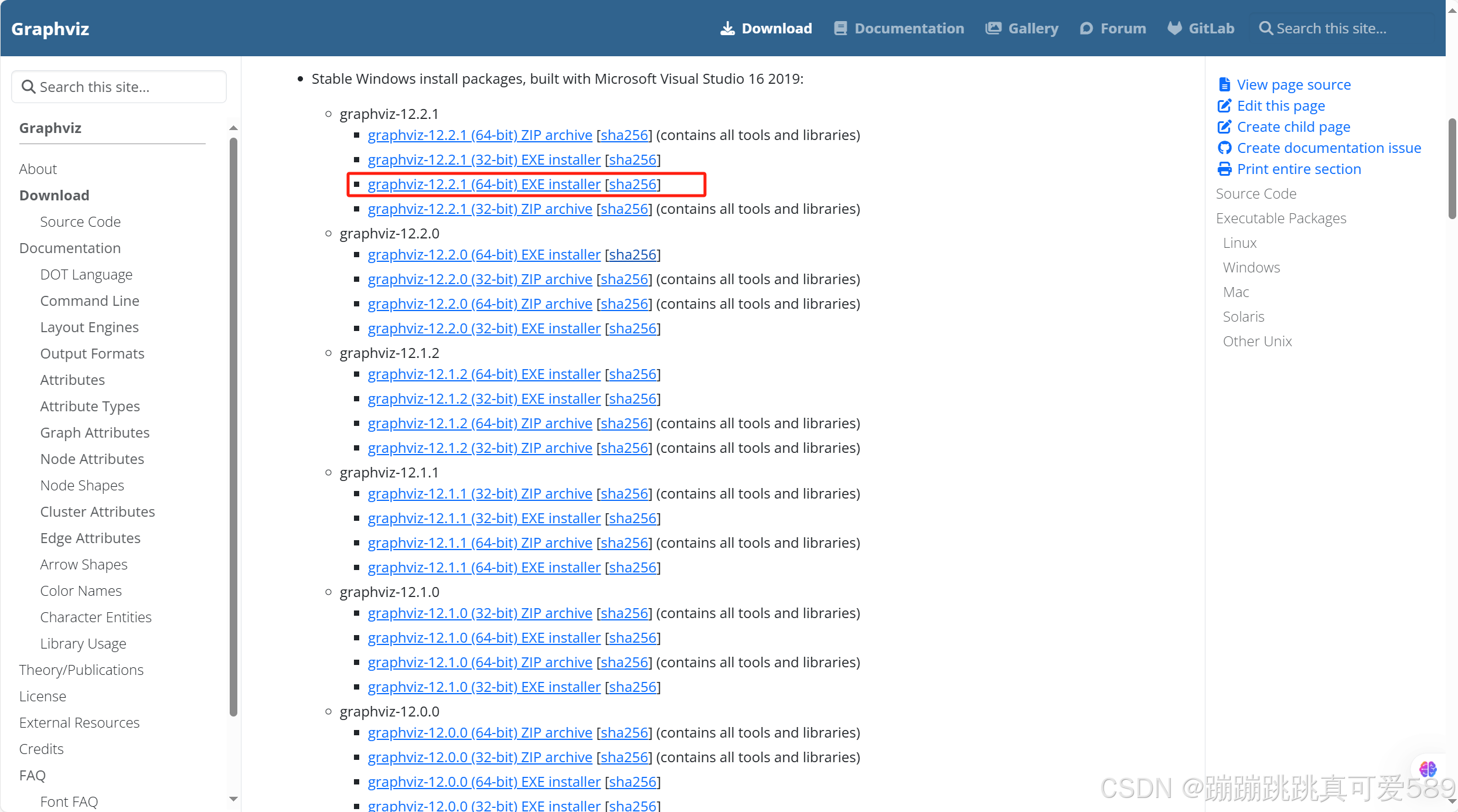1458x812 pixels.
Task: Click the GitLab fox icon
Action: point(1174,29)
